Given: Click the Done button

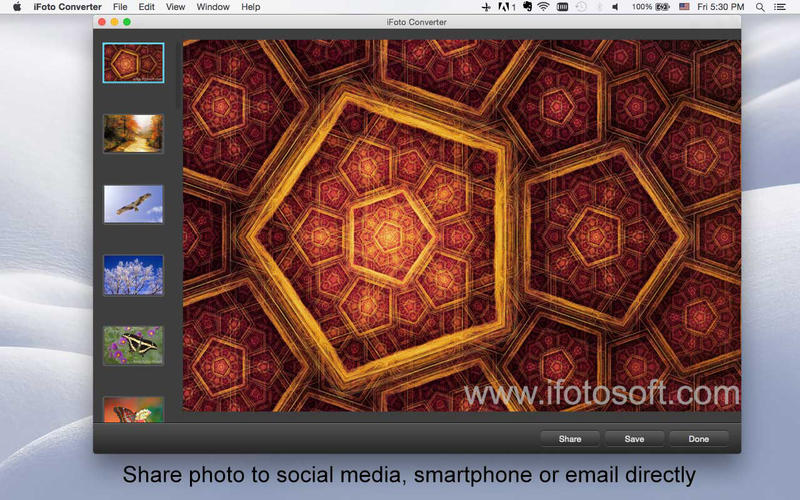Looking at the screenshot, I should point(698,439).
